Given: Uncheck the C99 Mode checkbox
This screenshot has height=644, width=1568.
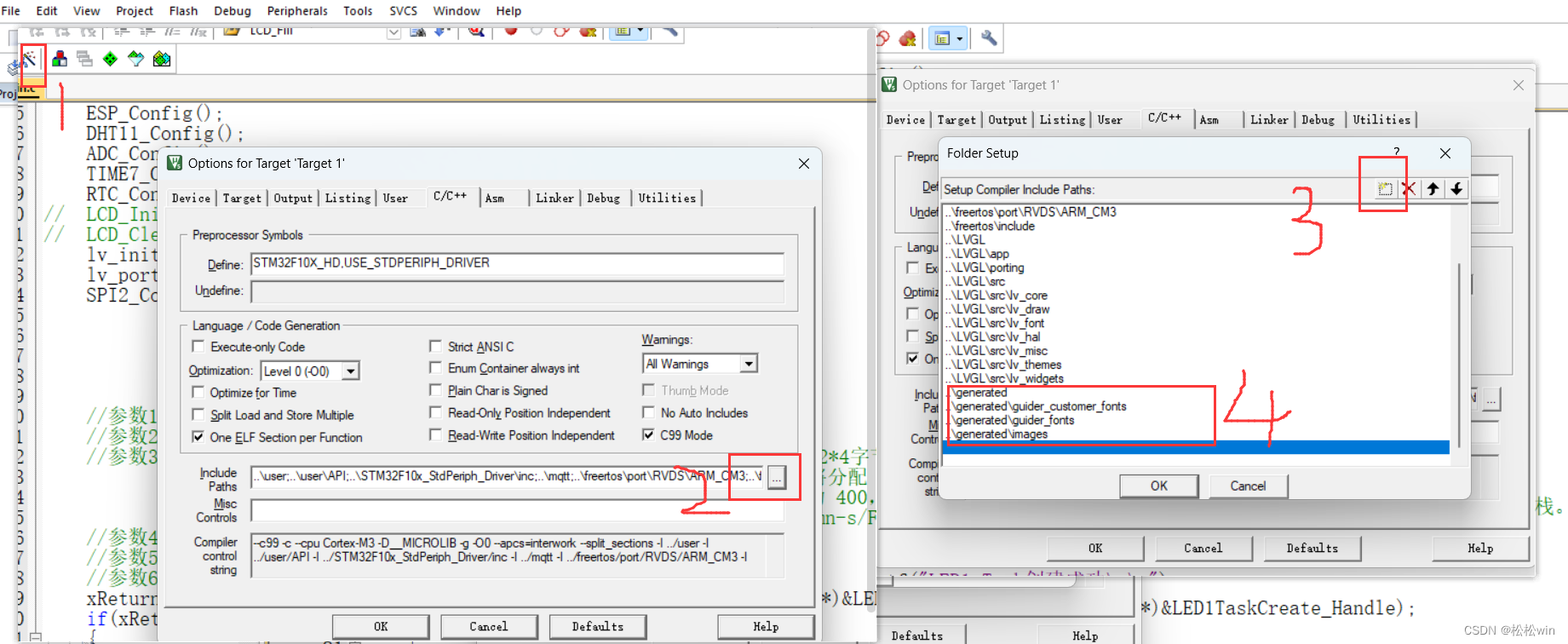Looking at the screenshot, I should pyautogui.click(x=649, y=435).
